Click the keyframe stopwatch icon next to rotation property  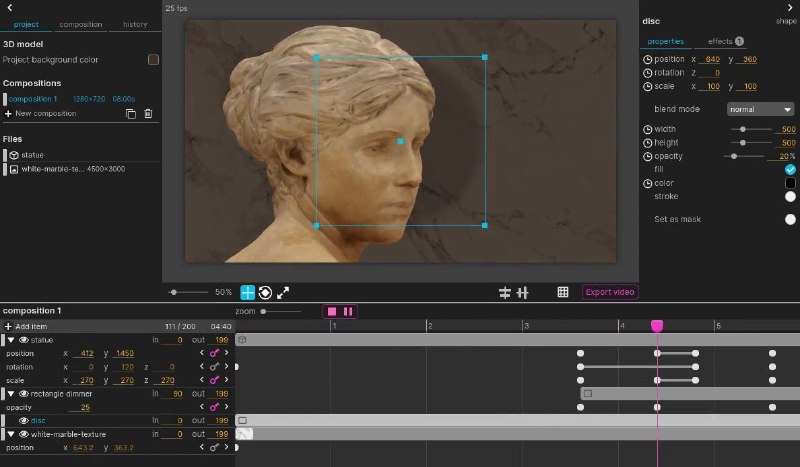pyautogui.click(x=647, y=73)
